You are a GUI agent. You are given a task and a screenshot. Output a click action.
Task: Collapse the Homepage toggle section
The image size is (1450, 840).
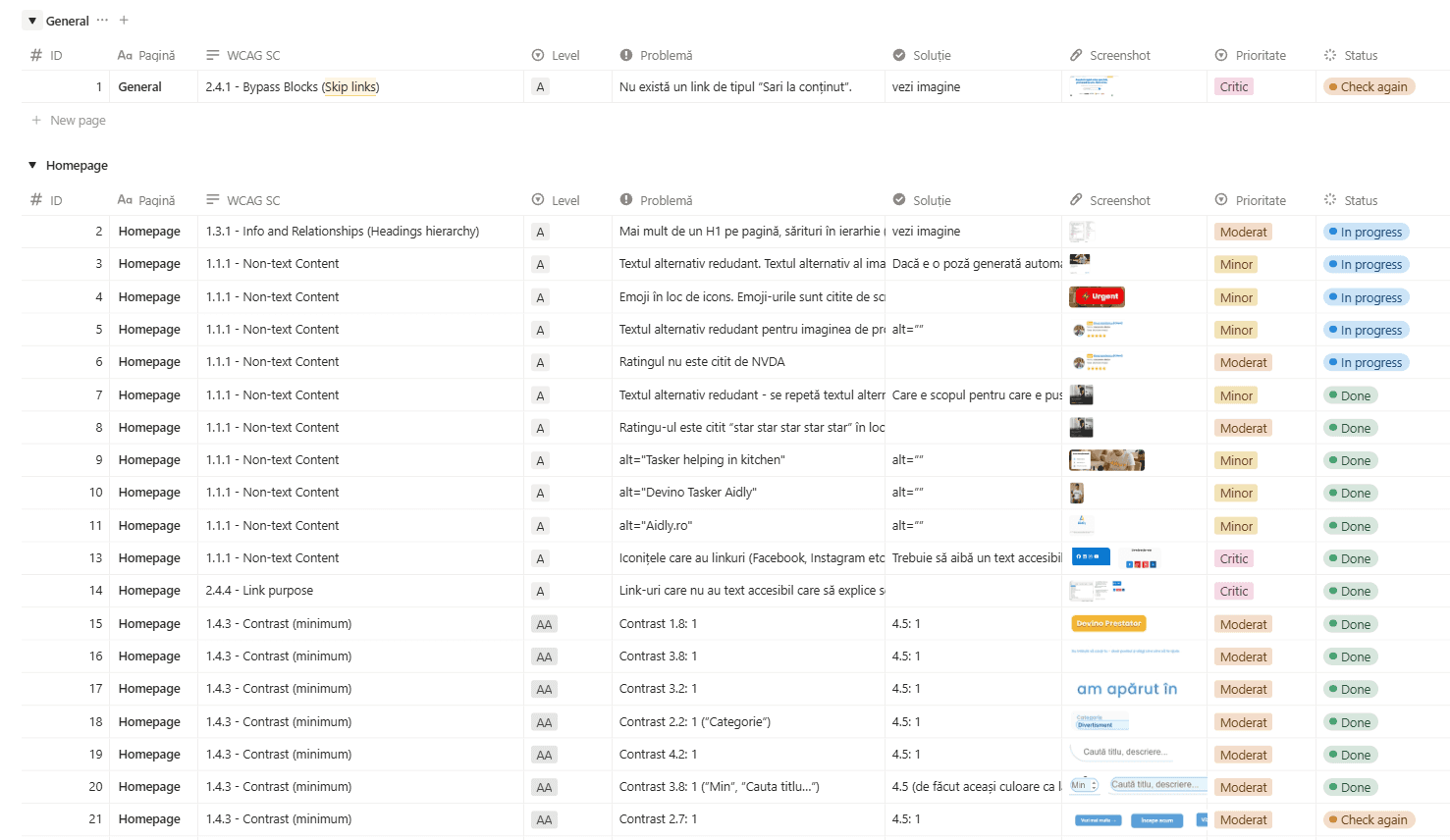click(x=32, y=165)
